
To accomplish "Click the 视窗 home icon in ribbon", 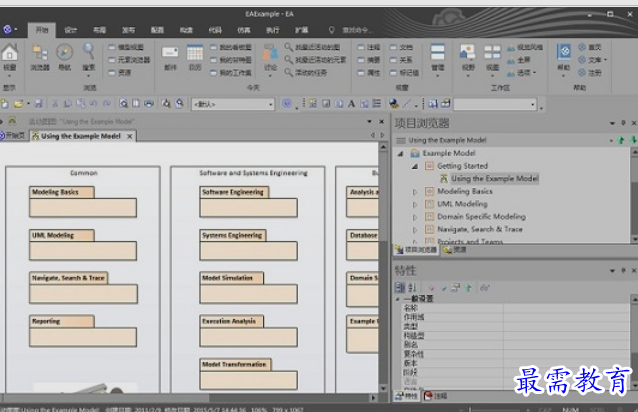I will click(10, 53).
